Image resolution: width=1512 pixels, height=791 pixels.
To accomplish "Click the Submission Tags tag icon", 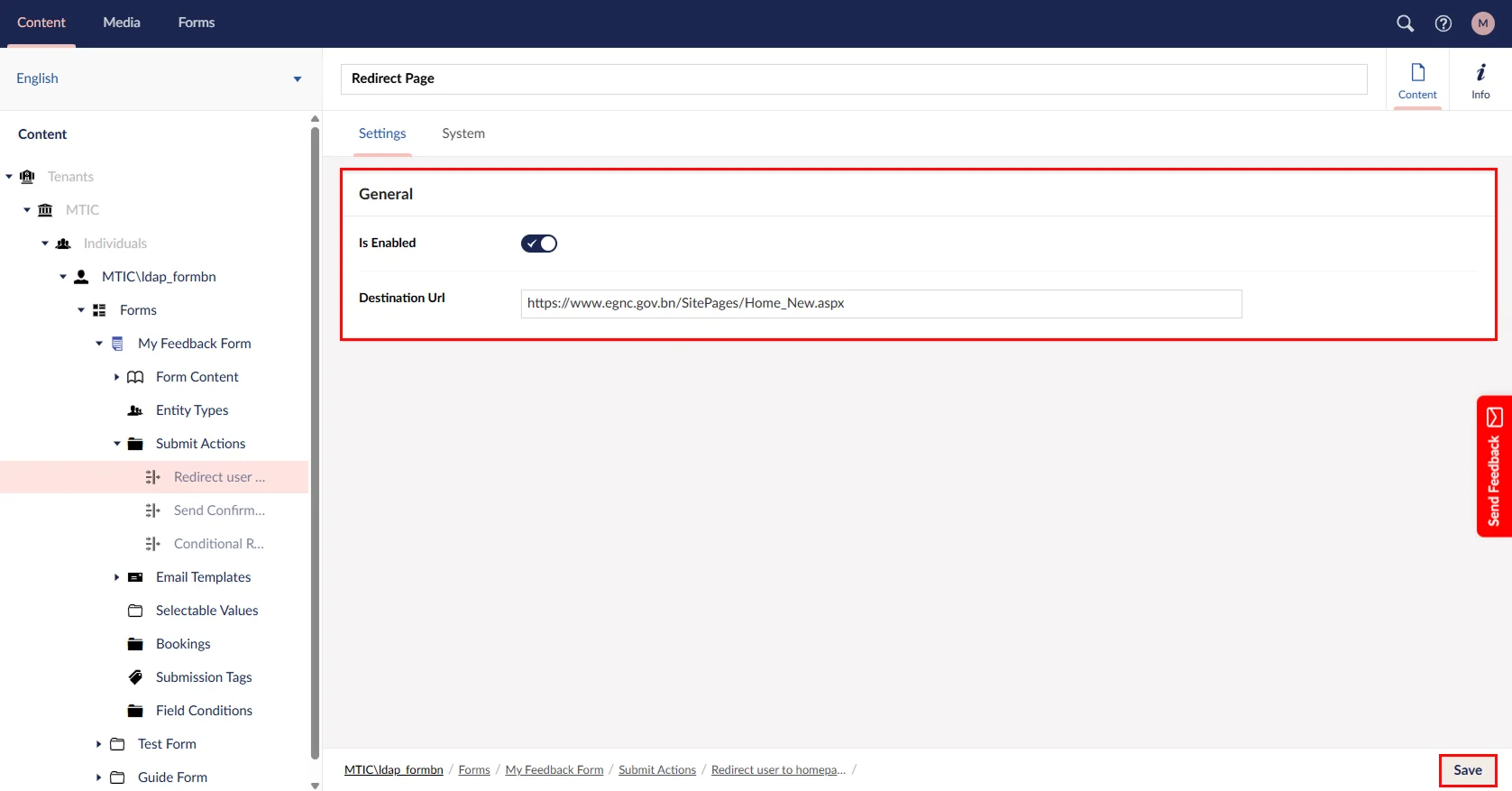I will click(x=135, y=677).
